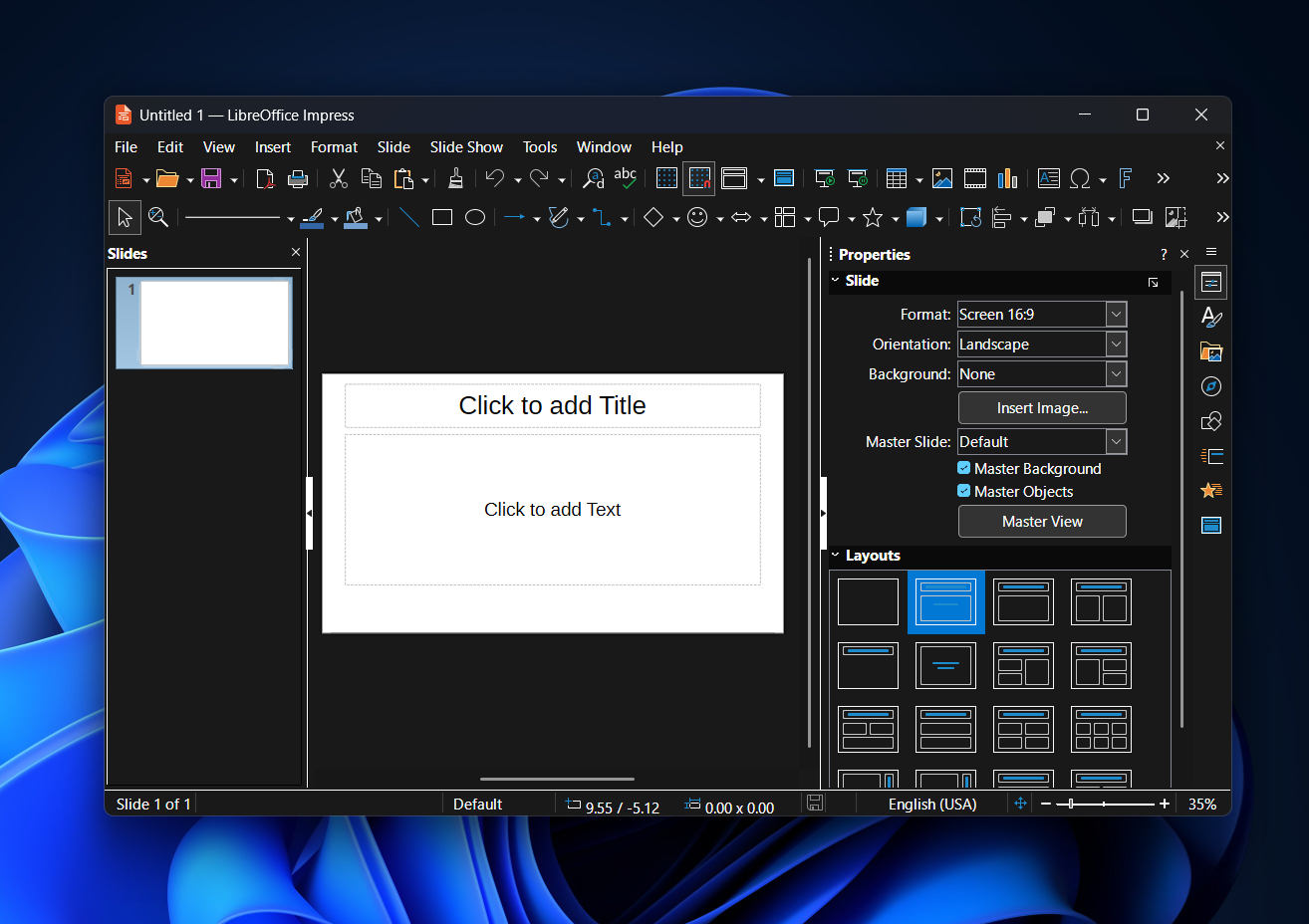Click the Master View button
Viewport: 1309px width, 924px height.
[1042, 522]
